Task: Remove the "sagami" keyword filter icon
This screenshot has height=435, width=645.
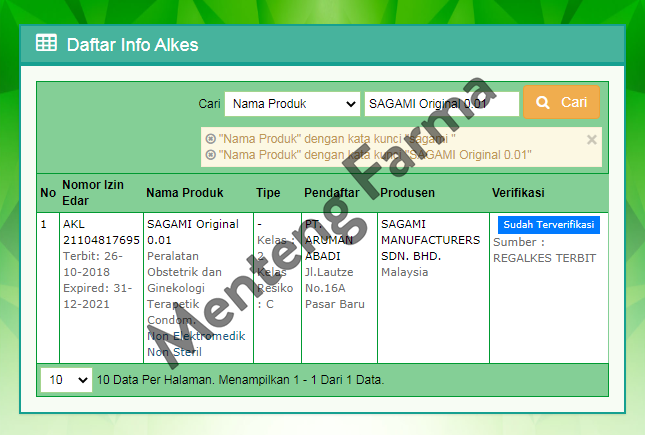Action: coord(211,139)
